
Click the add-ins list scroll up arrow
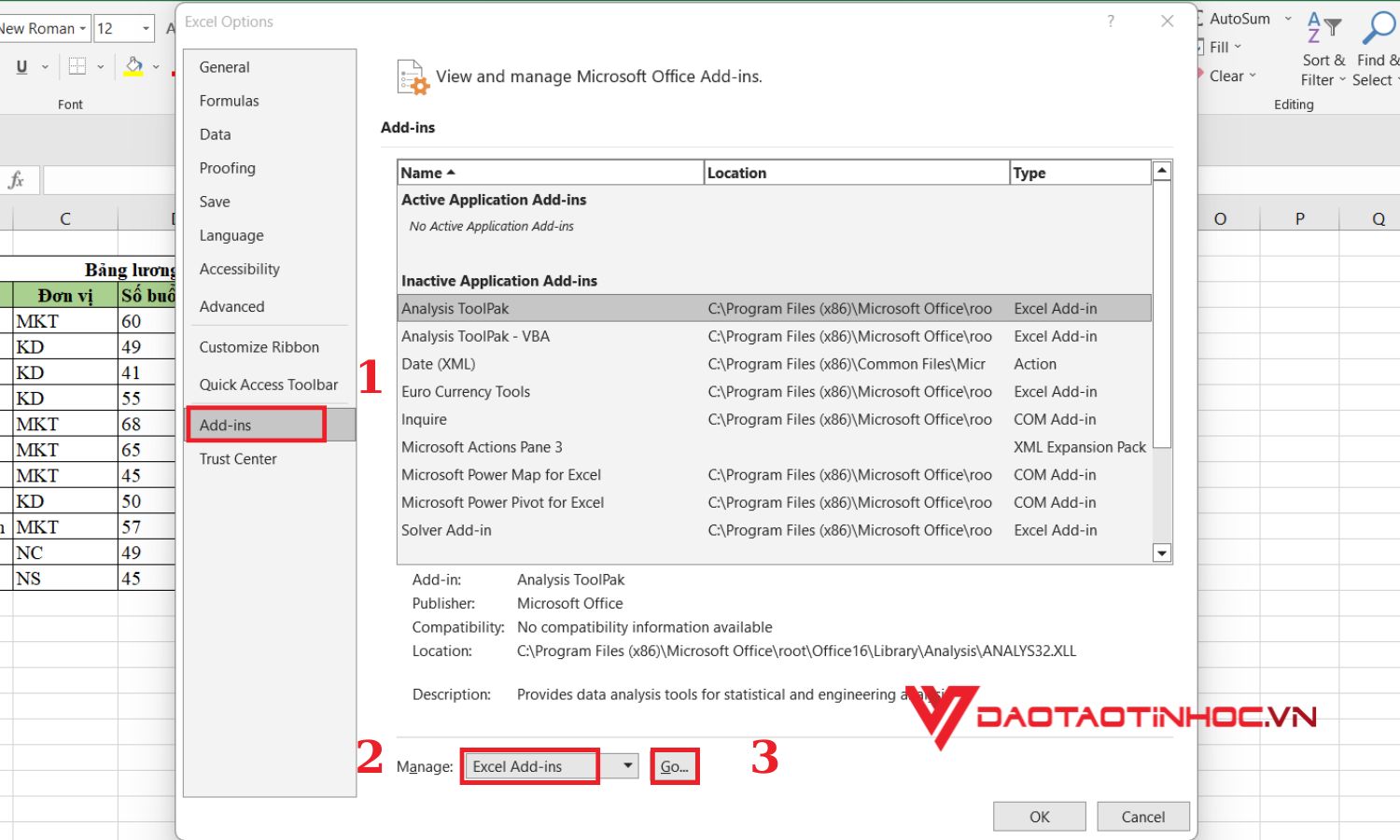(x=1162, y=171)
